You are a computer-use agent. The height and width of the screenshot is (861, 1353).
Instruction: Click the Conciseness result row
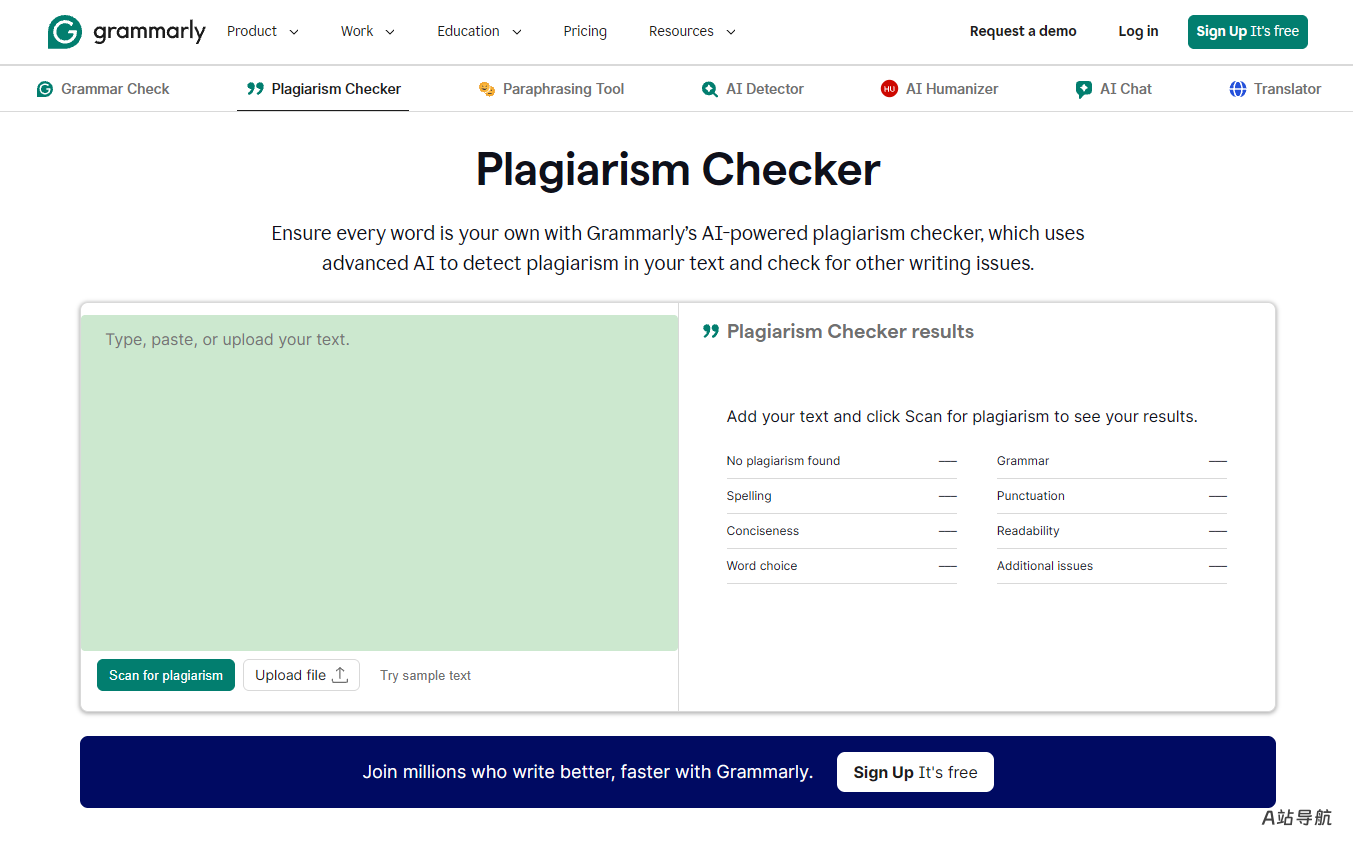(841, 531)
